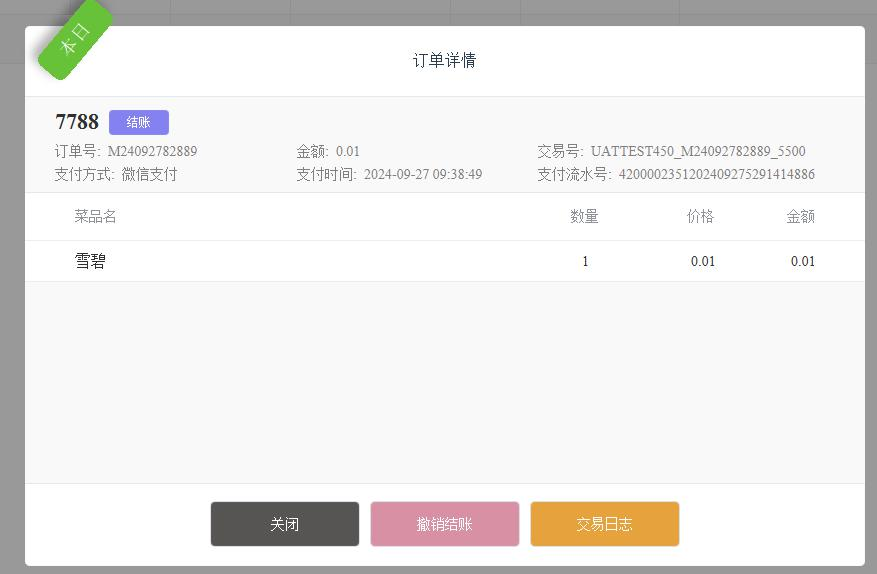The image size is (877, 574).
Task: Click the purple 结账 status badge
Action: pos(138,122)
